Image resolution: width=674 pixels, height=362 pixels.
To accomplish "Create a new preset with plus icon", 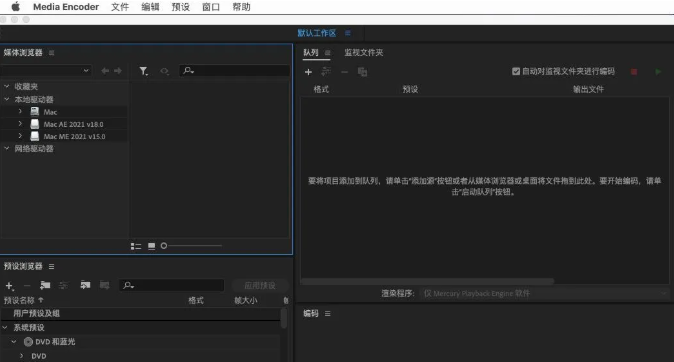I will click(9, 285).
